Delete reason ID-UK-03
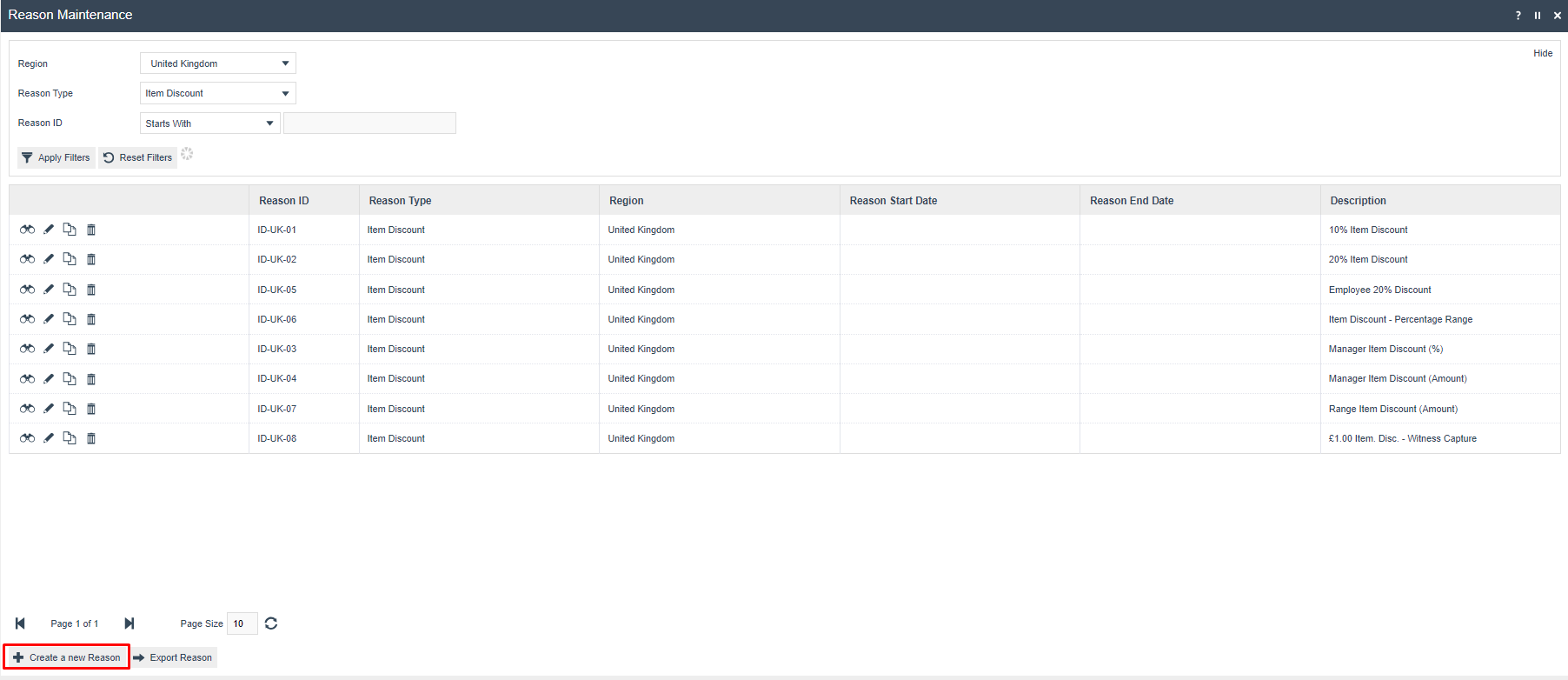Image resolution: width=1568 pixels, height=680 pixels. (91, 349)
